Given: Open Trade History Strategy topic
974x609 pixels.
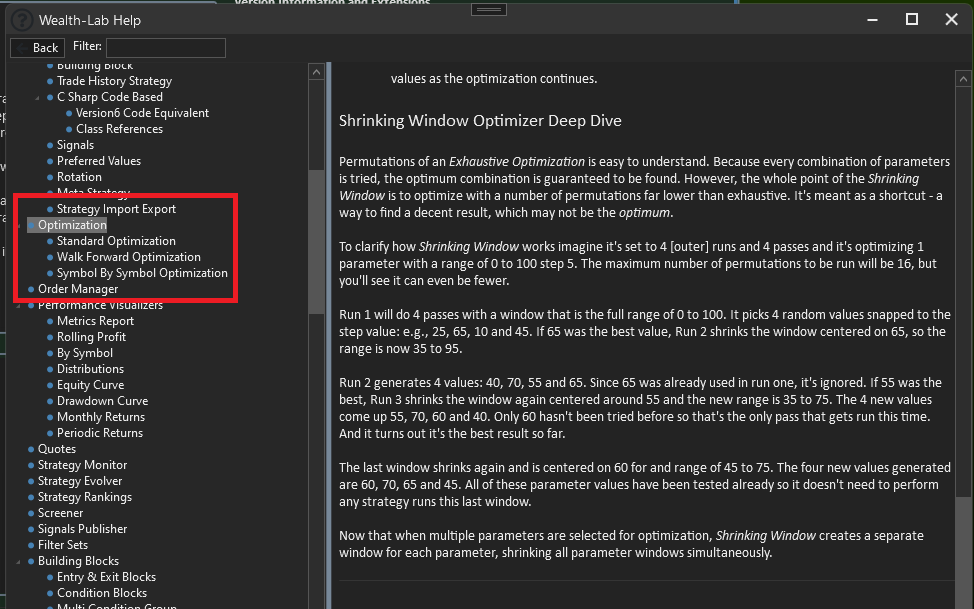Looking at the screenshot, I should point(114,81).
